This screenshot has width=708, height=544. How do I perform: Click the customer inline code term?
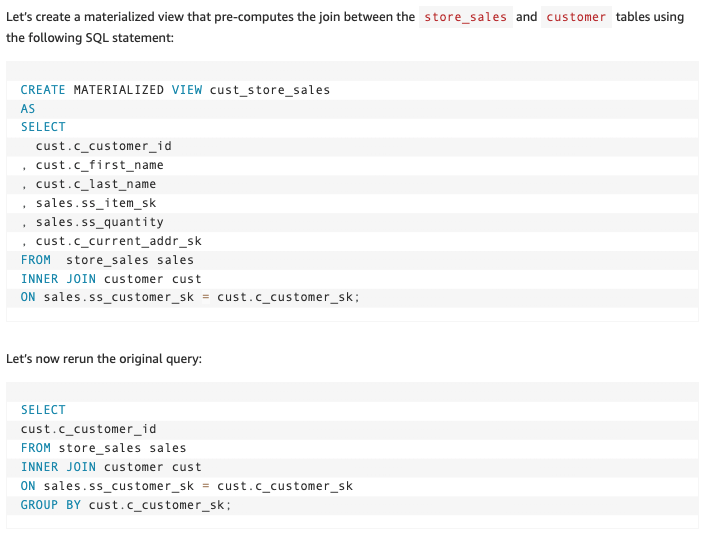(x=576, y=17)
